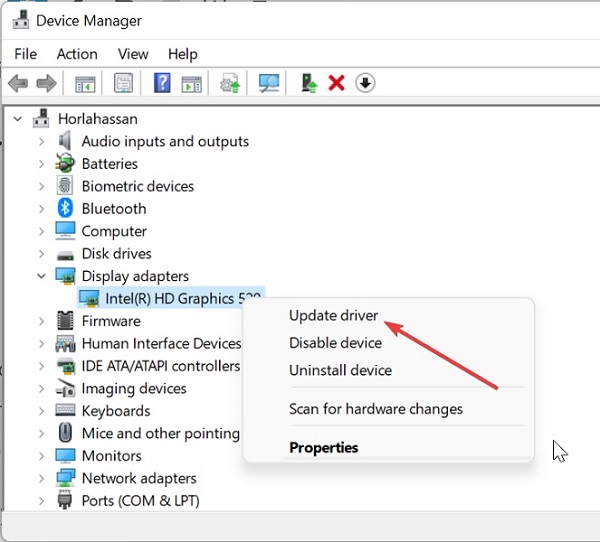Click the Batteries category icon
Screen dimensions: 600x542
(65, 163)
